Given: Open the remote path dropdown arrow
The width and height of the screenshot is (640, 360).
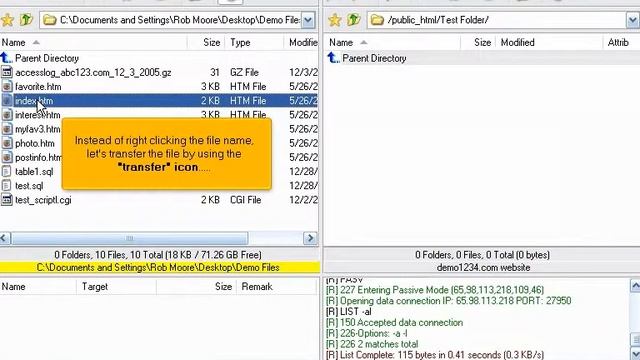Looking at the screenshot, I should [633, 20].
